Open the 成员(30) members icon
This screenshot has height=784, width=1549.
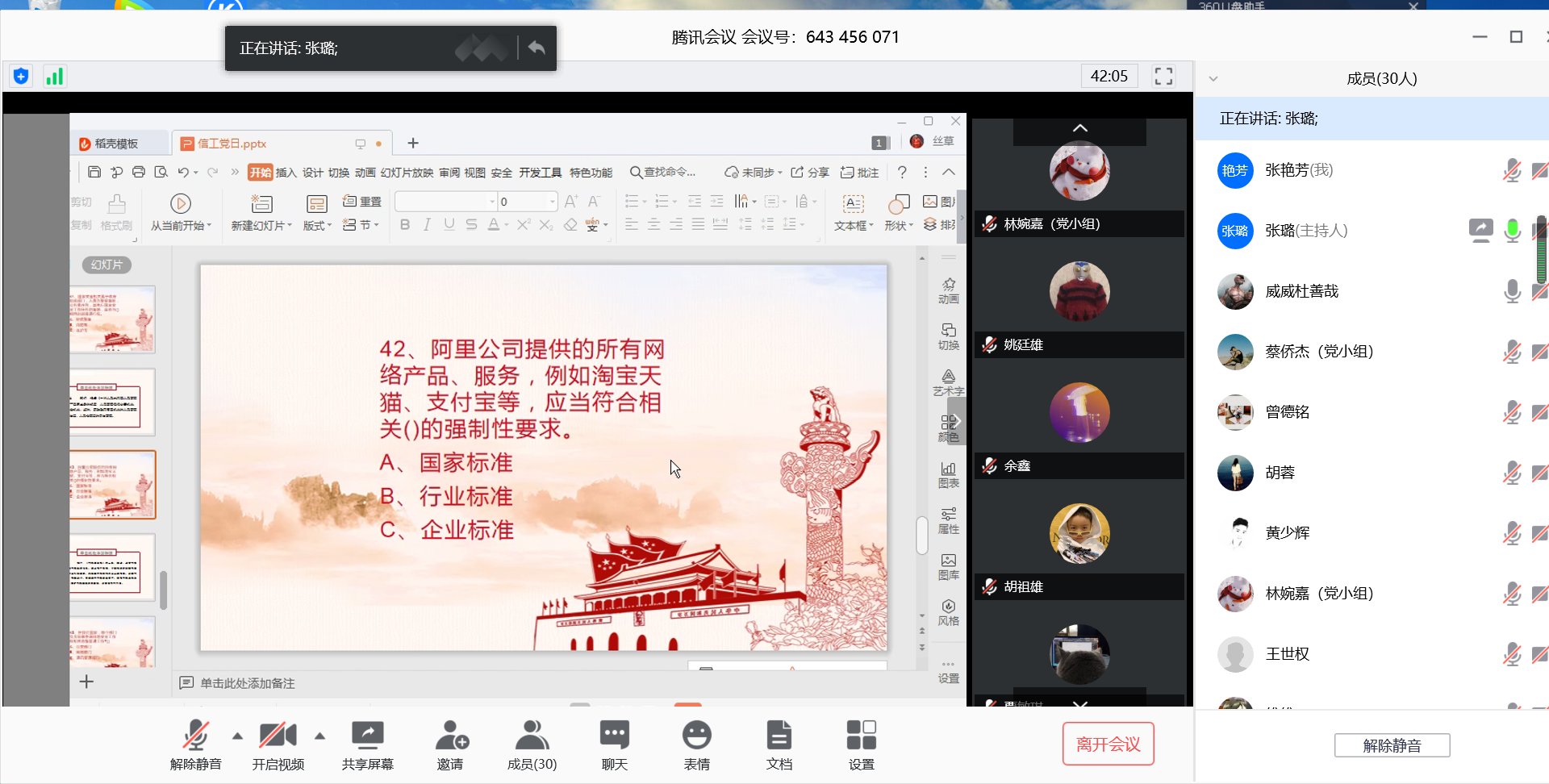coord(532,736)
